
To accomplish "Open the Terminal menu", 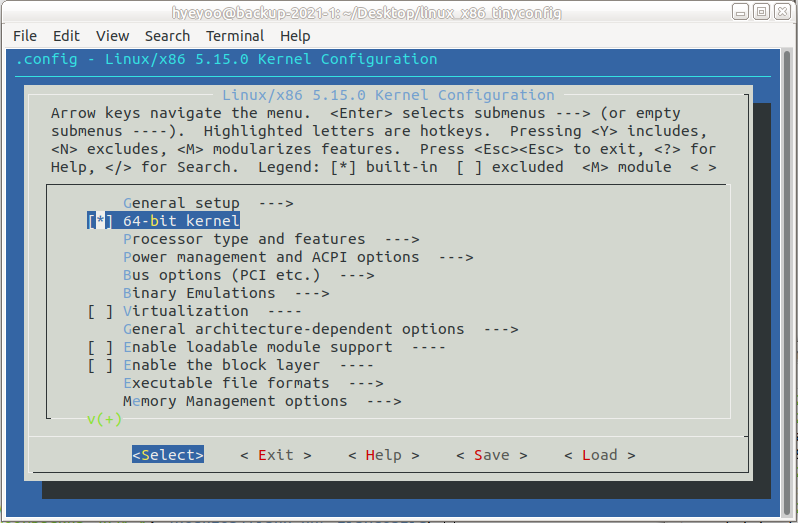I will tap(235, 36).
